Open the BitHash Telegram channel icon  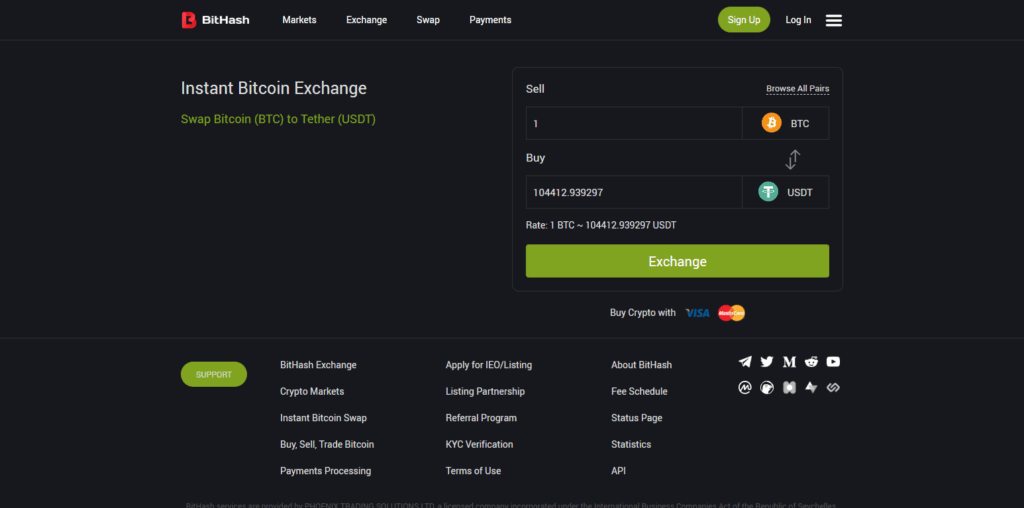(745, 362)
